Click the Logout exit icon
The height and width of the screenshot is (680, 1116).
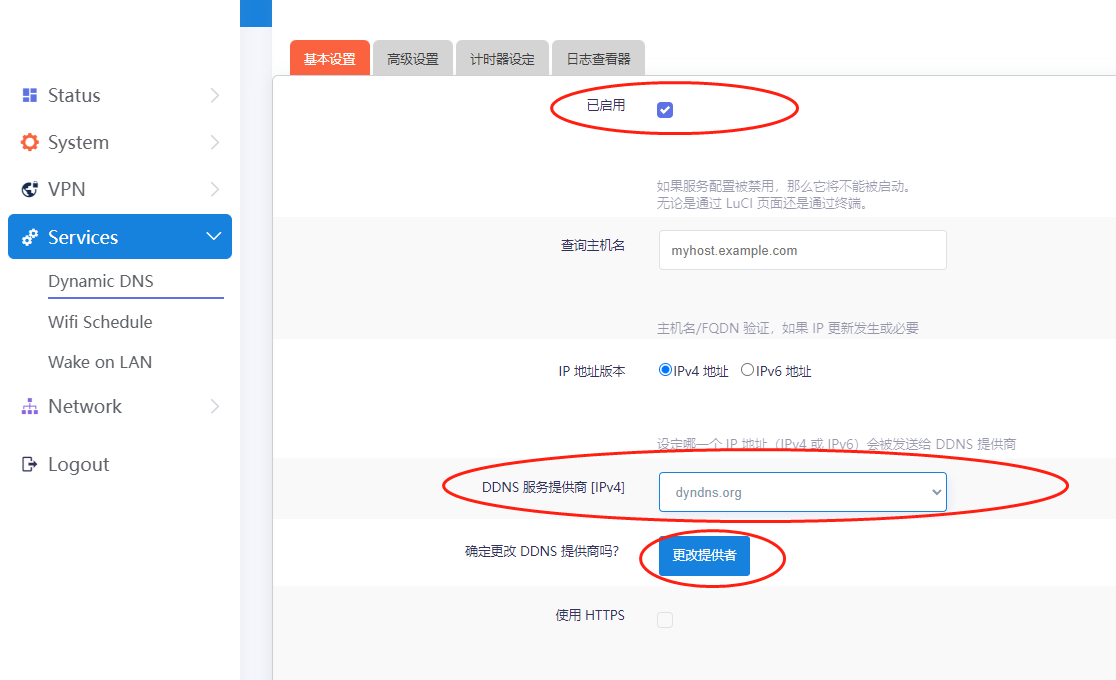click(30, 464)
